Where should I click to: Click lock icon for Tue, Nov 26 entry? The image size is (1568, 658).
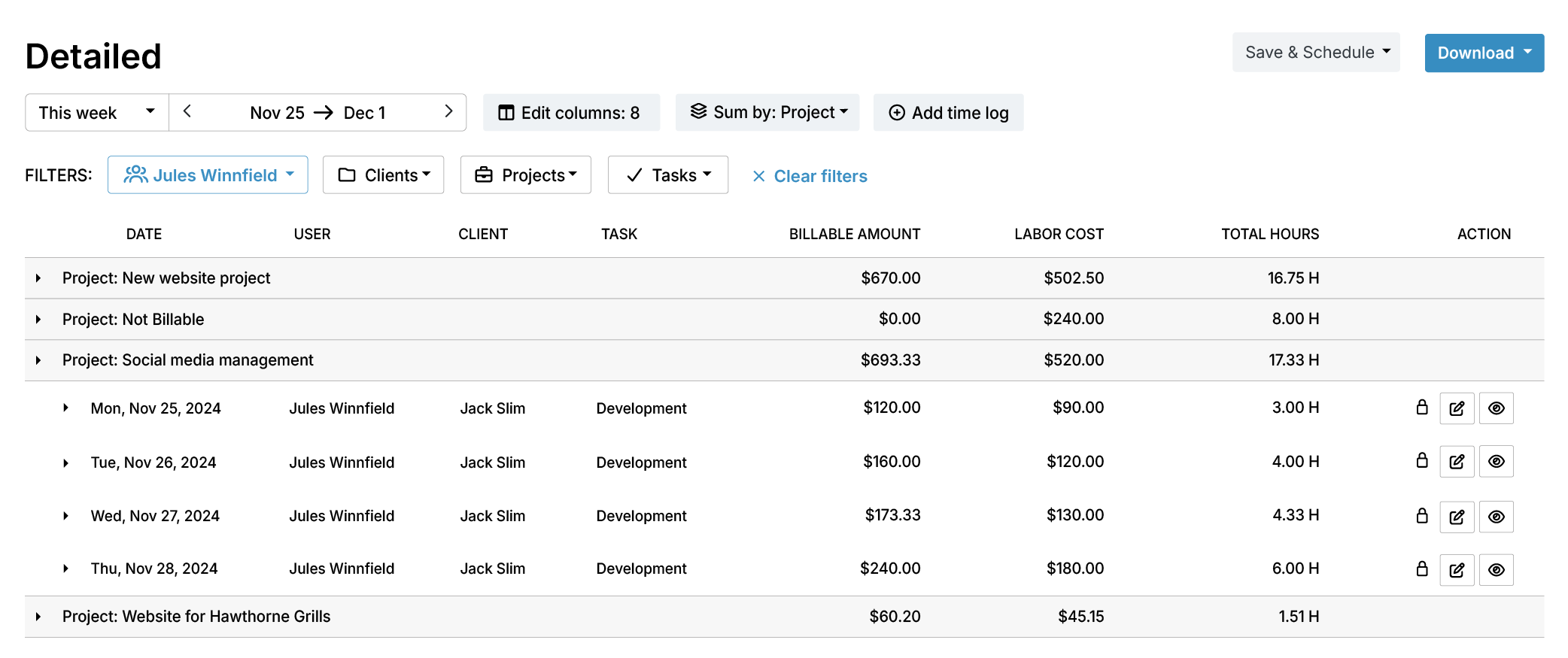coord(1421,460)
